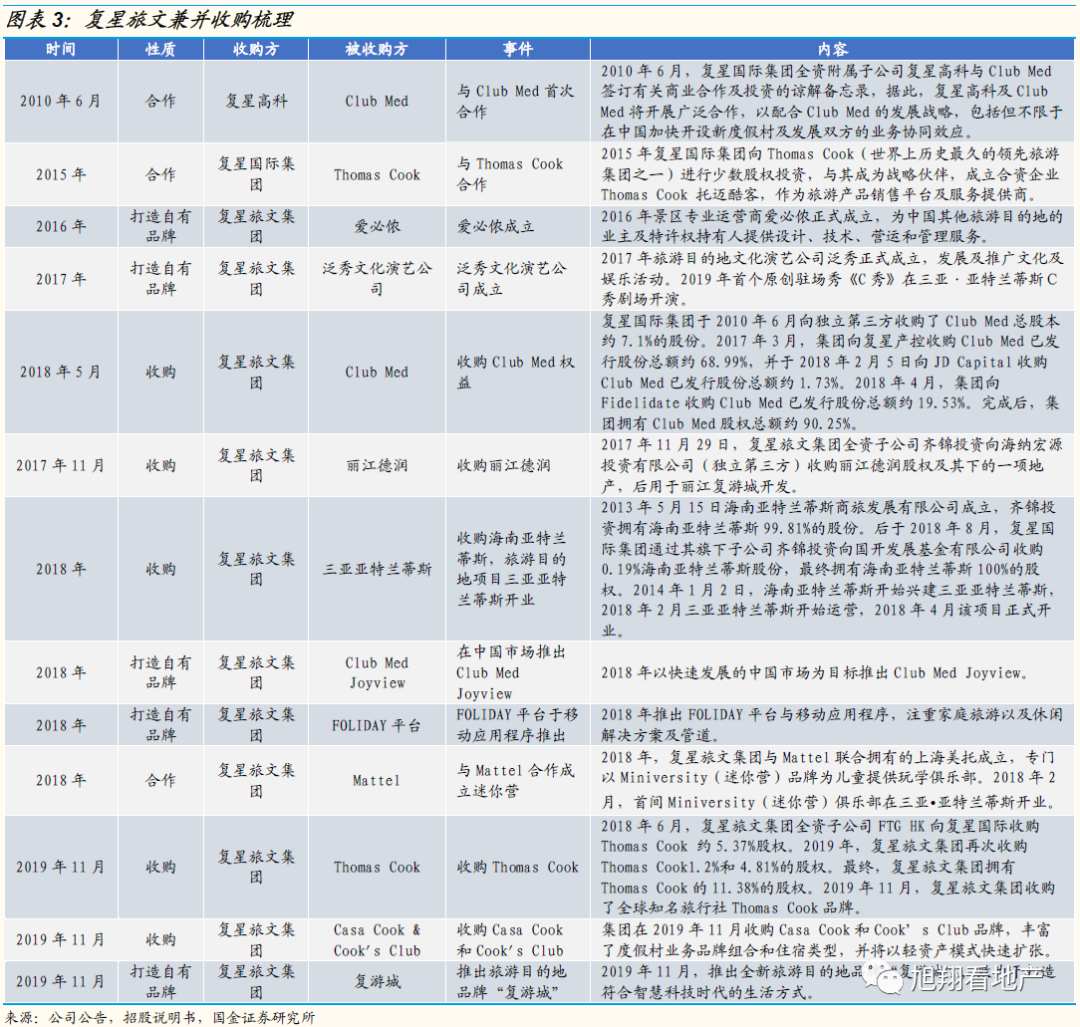Click the Club Med Joyview target cell
1080x1027 pixels.
click(x=377, y=672)
